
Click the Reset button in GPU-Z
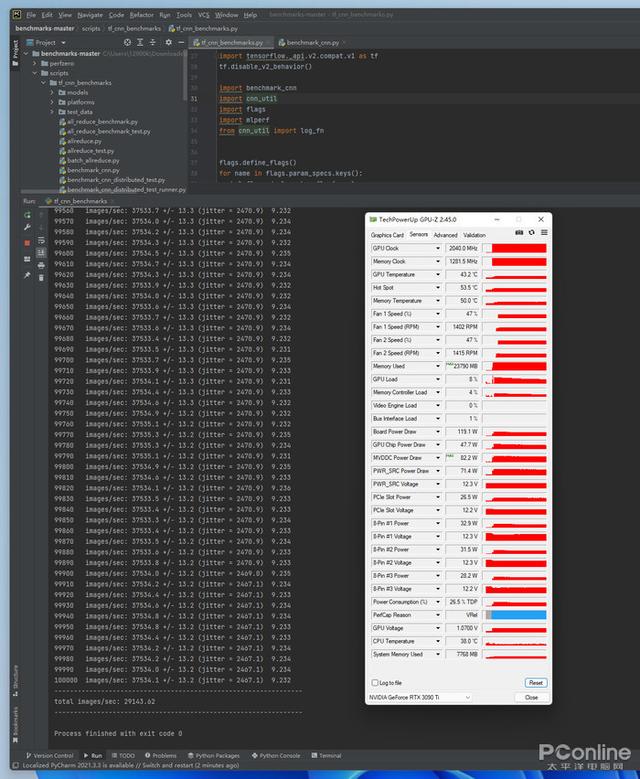point(536,683)
